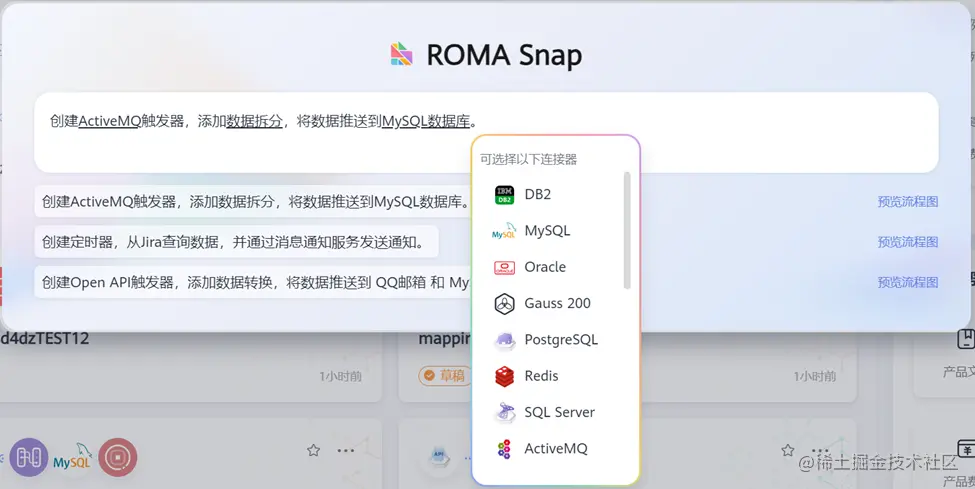Choose the 创建定时器 Jira suggestion row
The width and height of the screenshot is (975, 489).
(236, 242)
